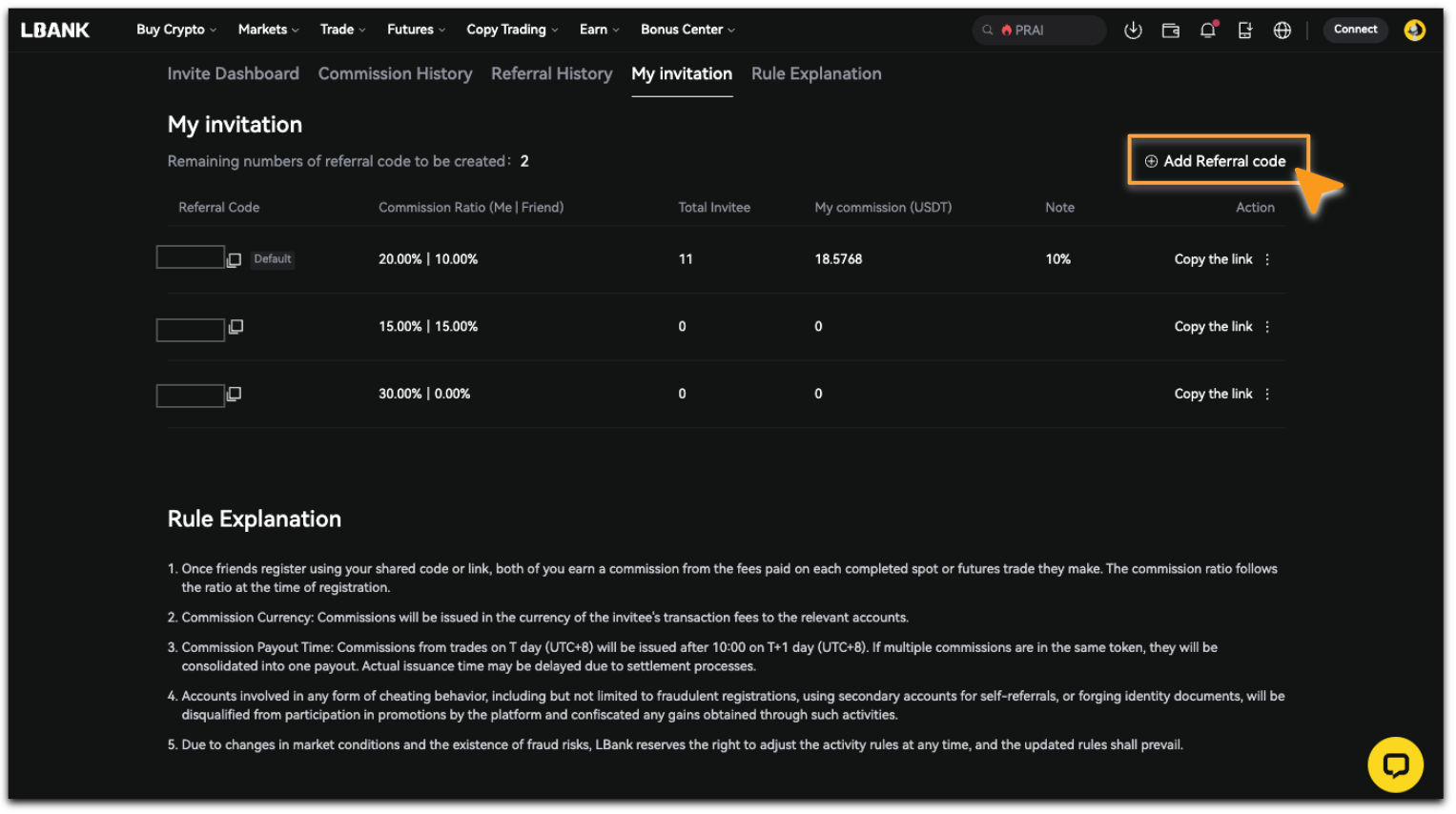The height and width of the screenshot is (814, 1456).
Task: Open more options for the default referral row
Action: point(1267,260)
